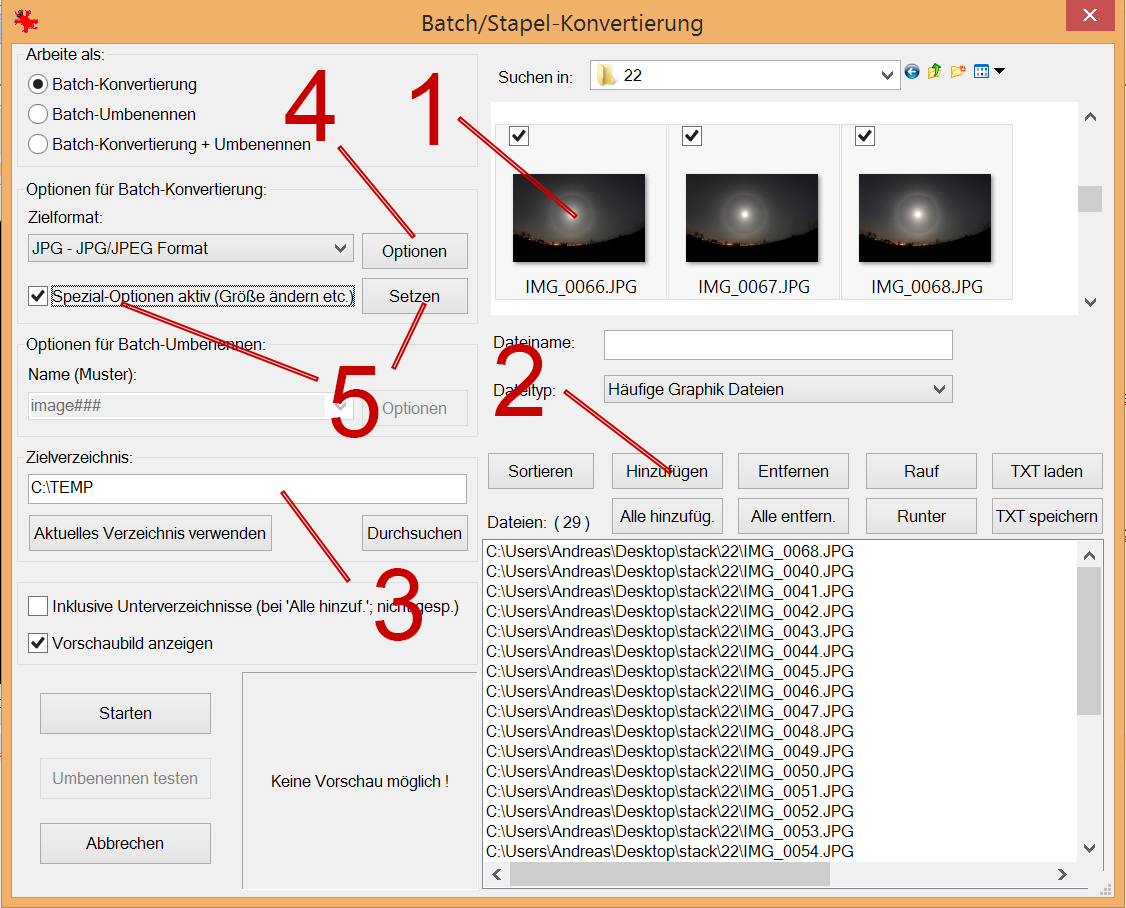Open the view menu icon
The image size is (1126, 908).
coord(988,72)
